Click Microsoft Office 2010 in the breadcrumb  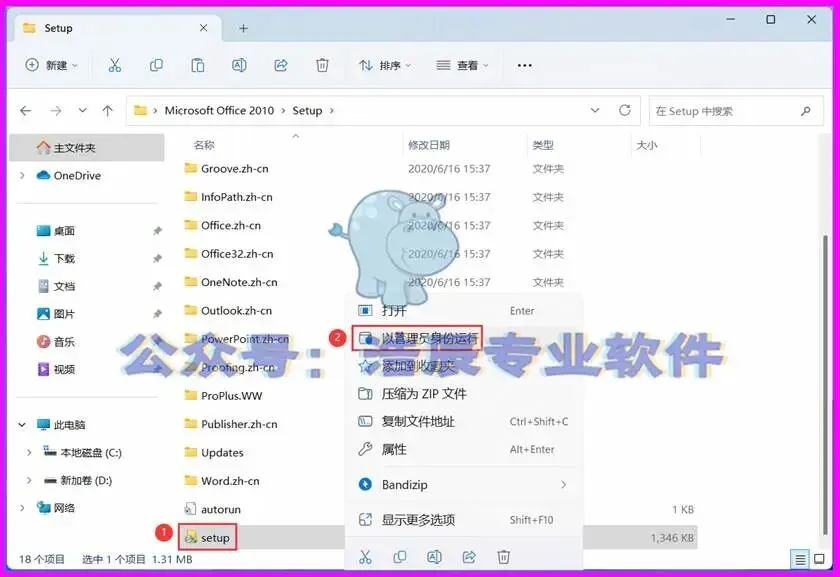click(219, 111)
